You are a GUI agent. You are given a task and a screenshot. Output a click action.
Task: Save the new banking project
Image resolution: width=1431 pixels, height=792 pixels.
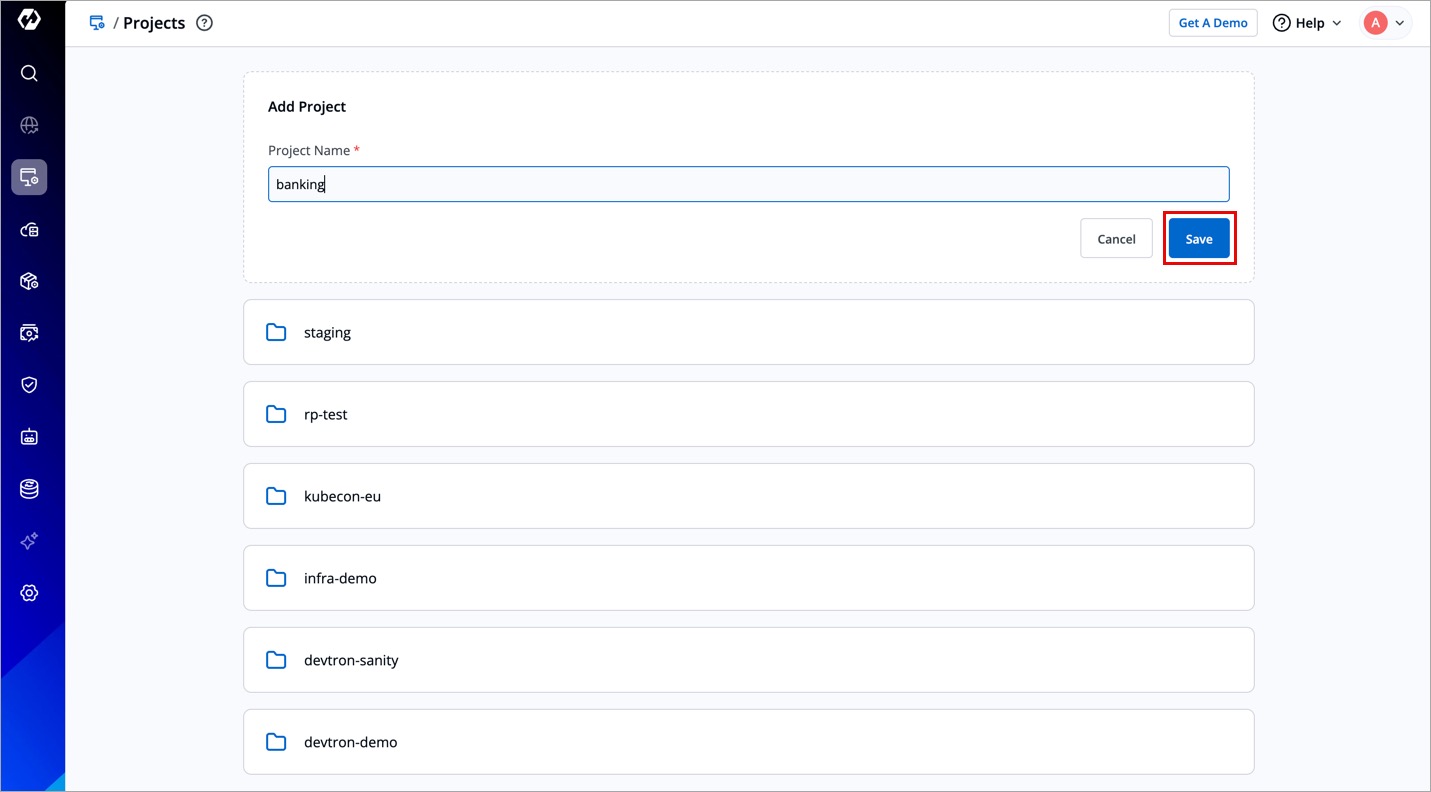[1198, 239]
